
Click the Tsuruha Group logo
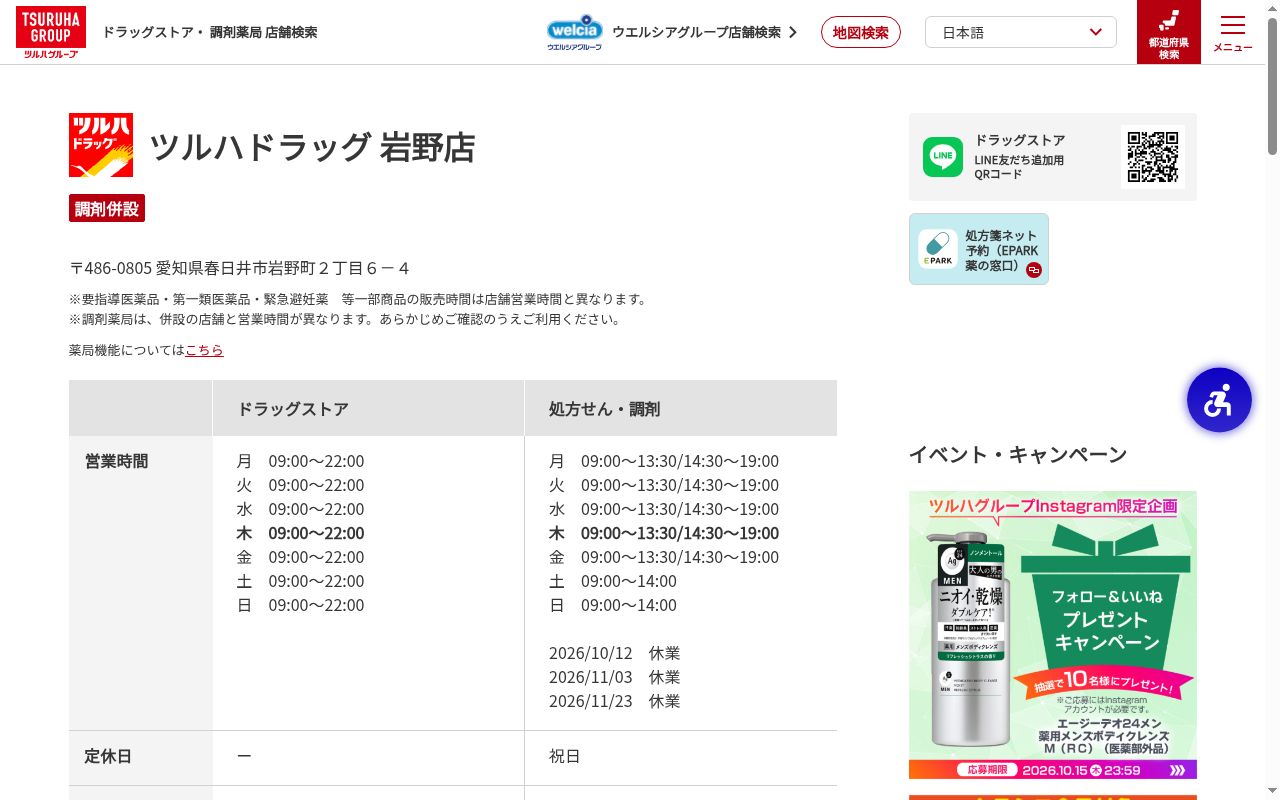(50, 32)
